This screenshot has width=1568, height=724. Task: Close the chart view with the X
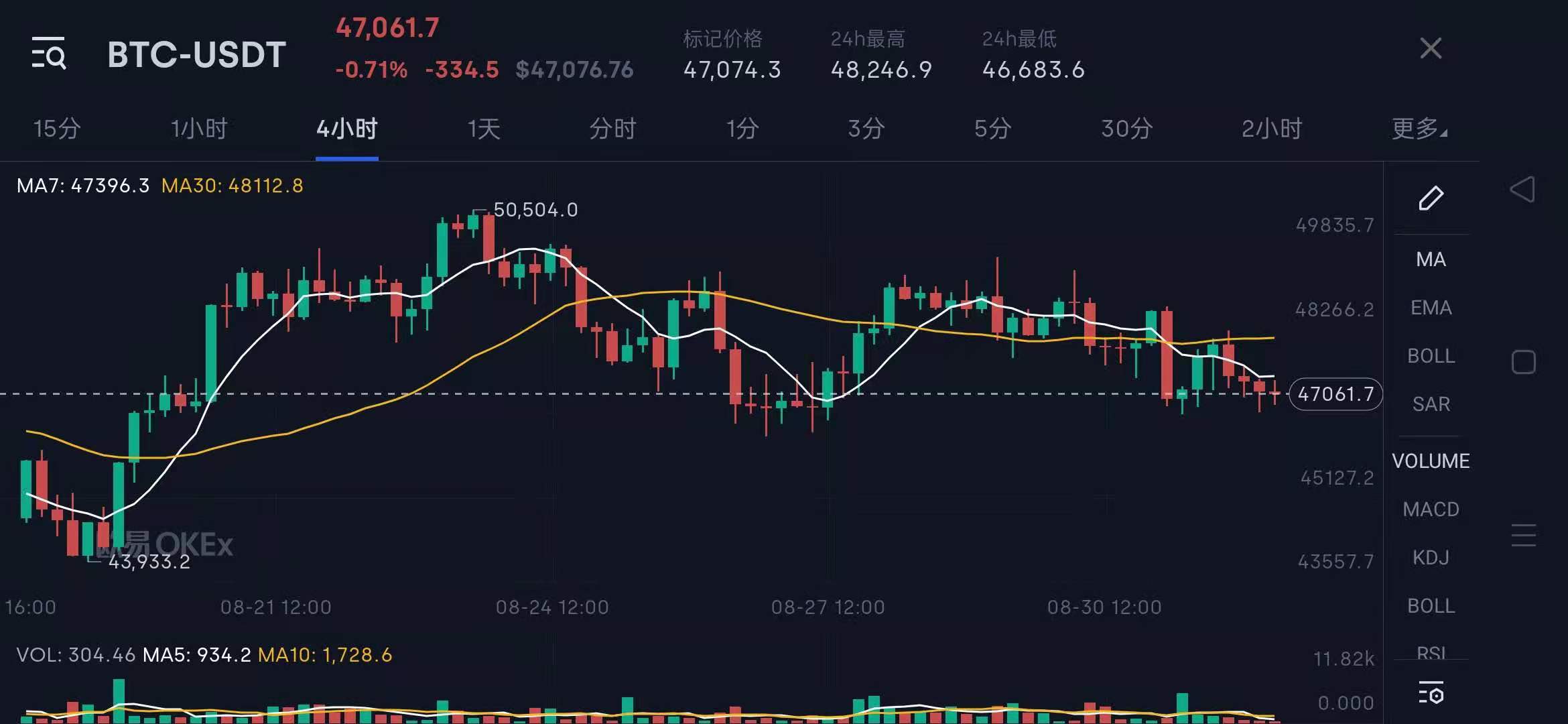point(1431,48)
